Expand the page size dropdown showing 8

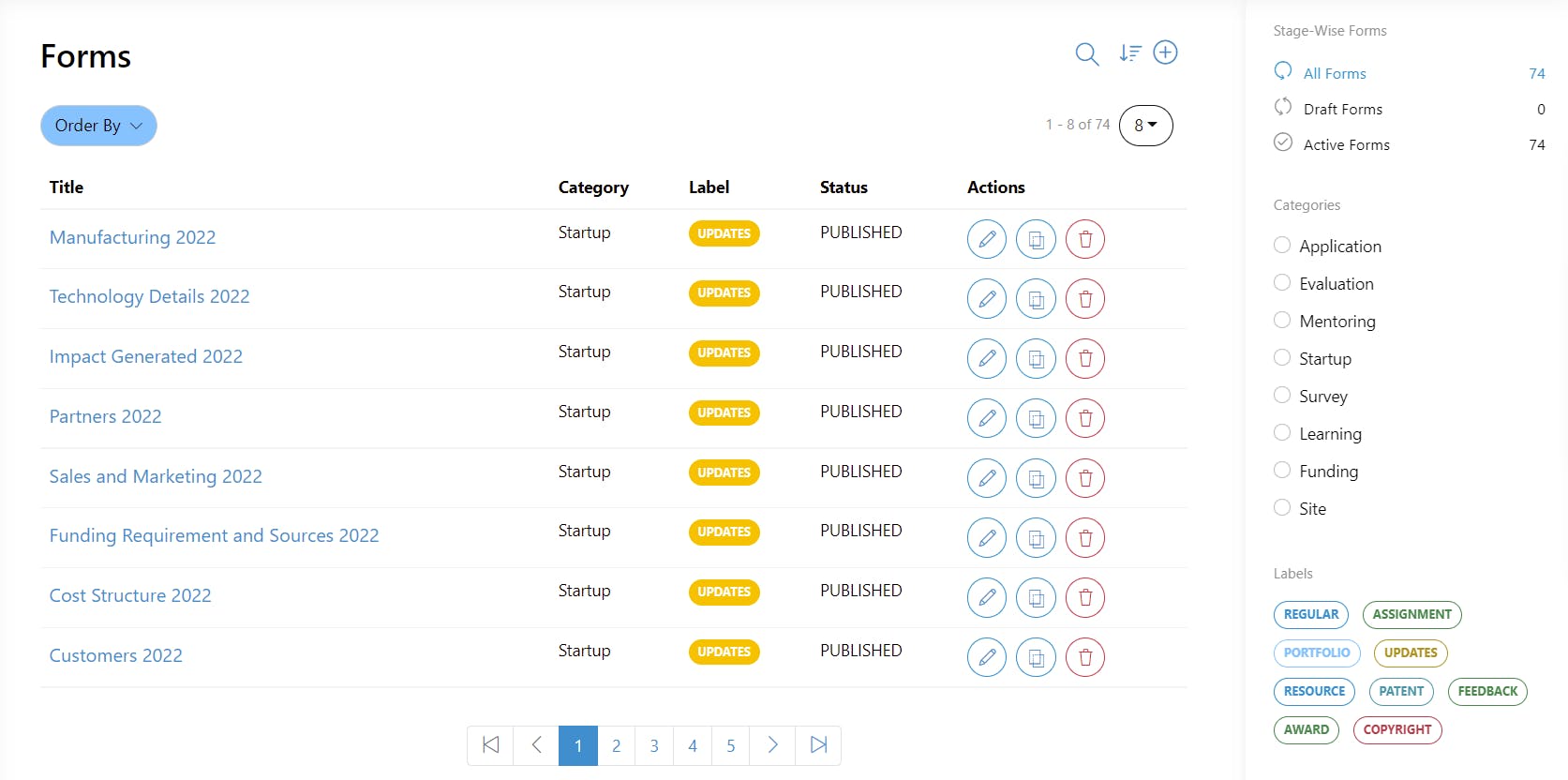(1145, 126)
